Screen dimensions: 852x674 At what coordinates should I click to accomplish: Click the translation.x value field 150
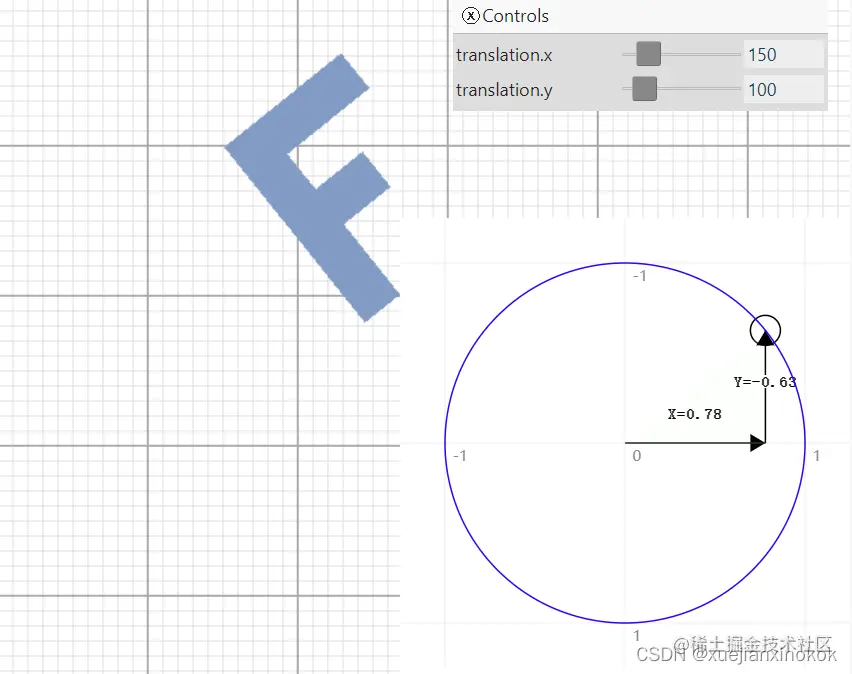tap(784, 54)
